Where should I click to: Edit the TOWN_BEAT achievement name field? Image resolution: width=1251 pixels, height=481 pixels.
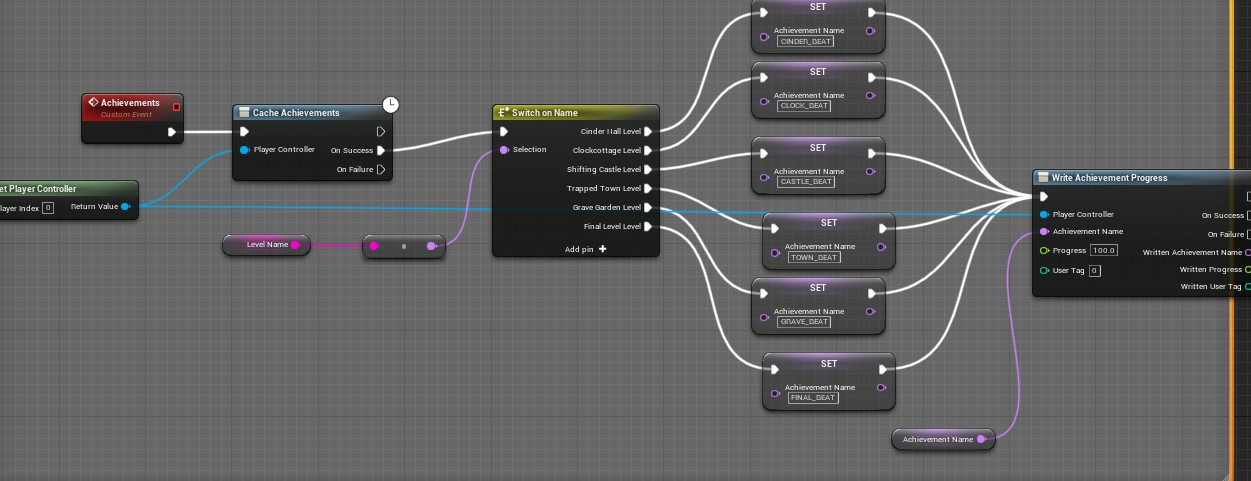(814, 257)
